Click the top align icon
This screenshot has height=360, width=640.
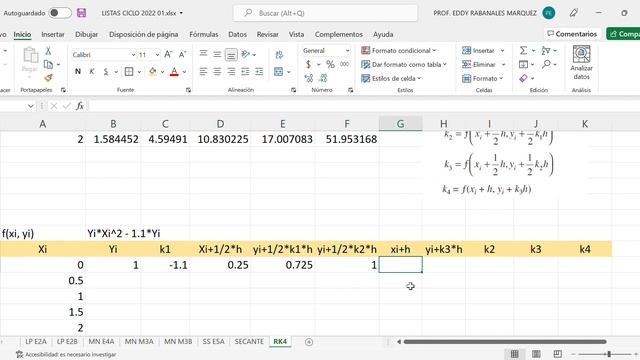pyautogui.click(x=203, y=54)
